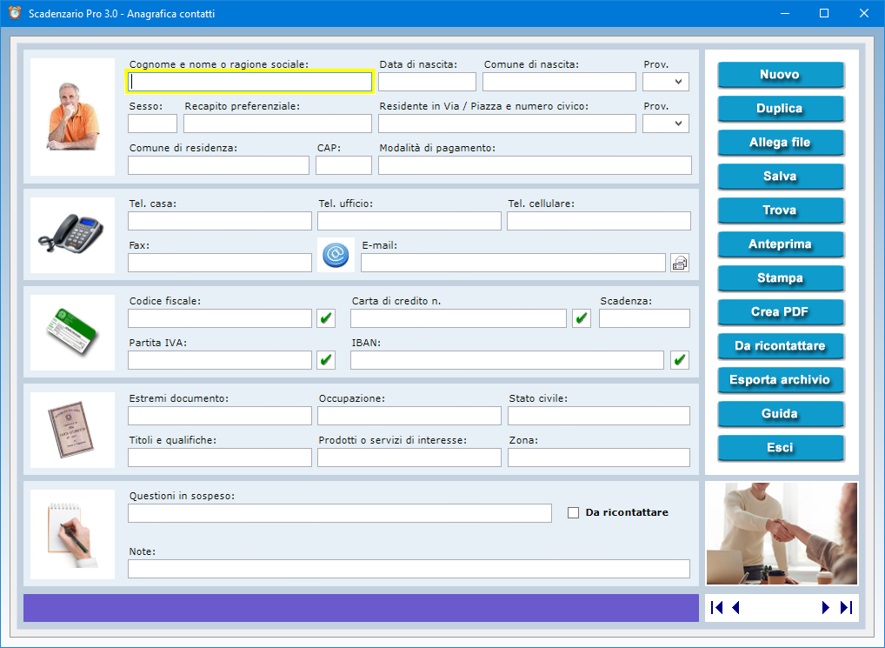Click the Recapito preferenziale field

pos(277,124)
